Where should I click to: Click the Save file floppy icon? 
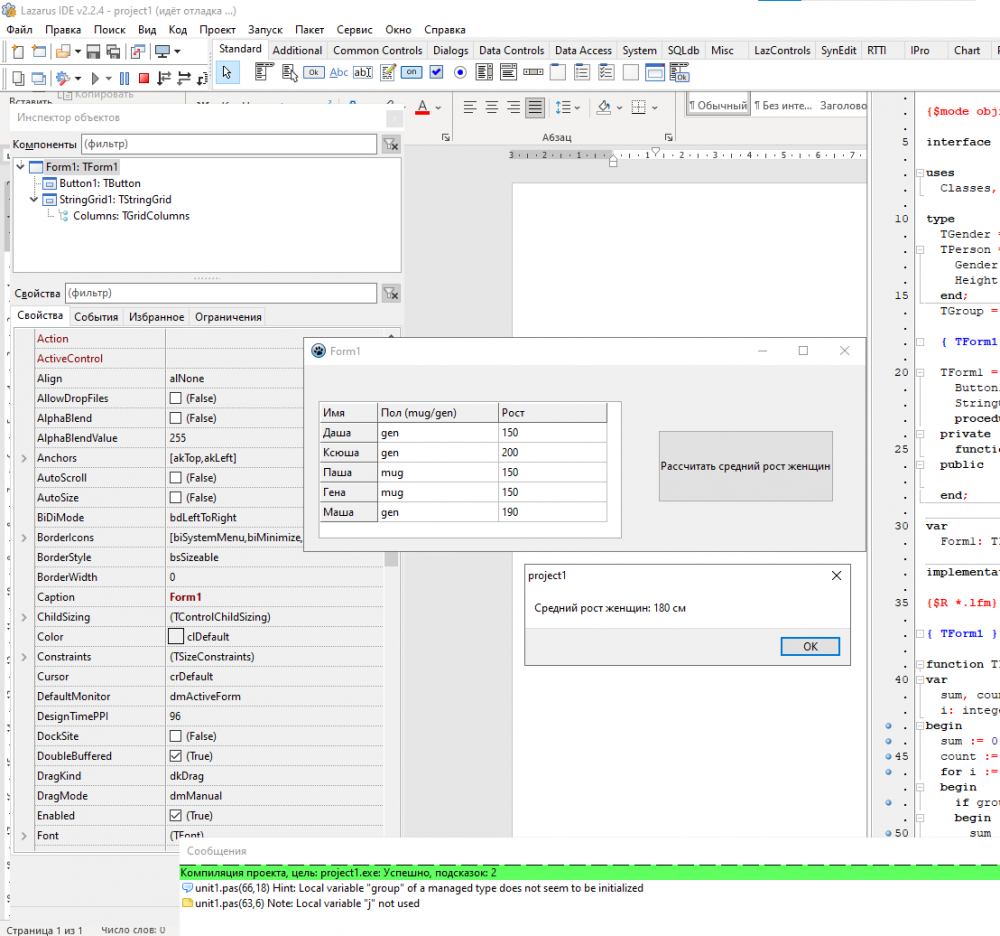[93, 51]
